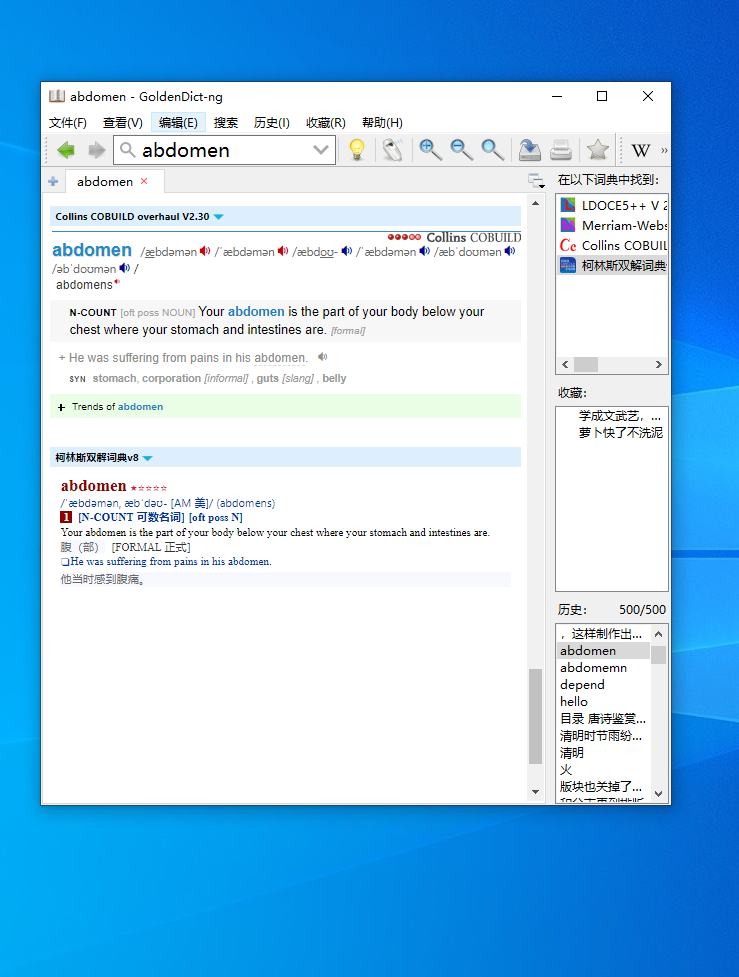
Task: Select favorite 学成文武艺
Action: pos(619,416)
